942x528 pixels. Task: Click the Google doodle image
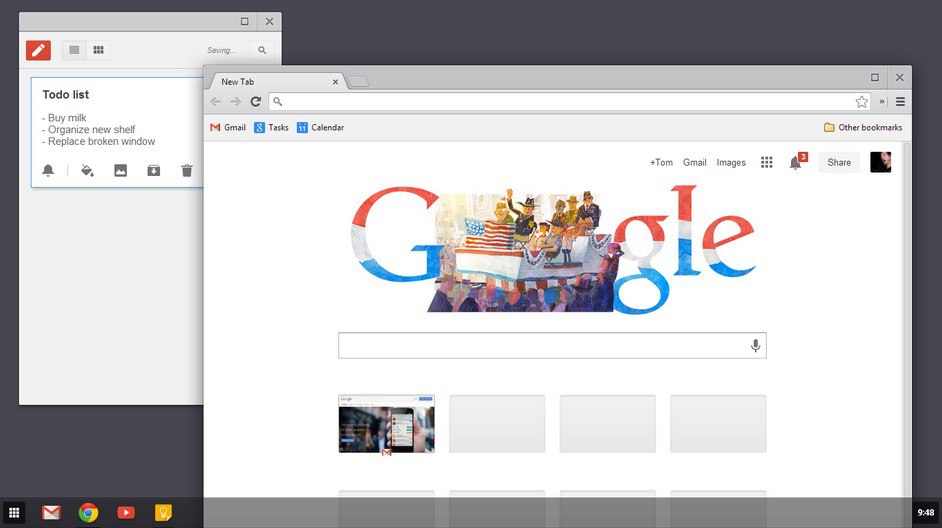[x=553, y=250]
